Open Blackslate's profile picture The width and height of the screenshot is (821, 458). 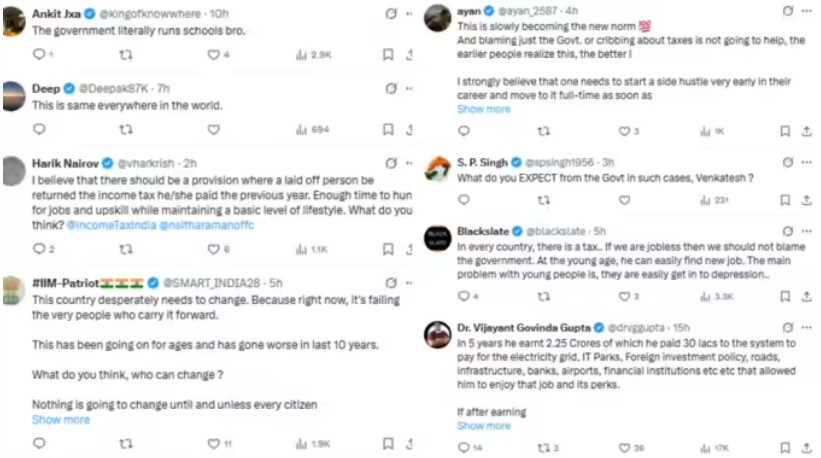[x=437, y=238]
